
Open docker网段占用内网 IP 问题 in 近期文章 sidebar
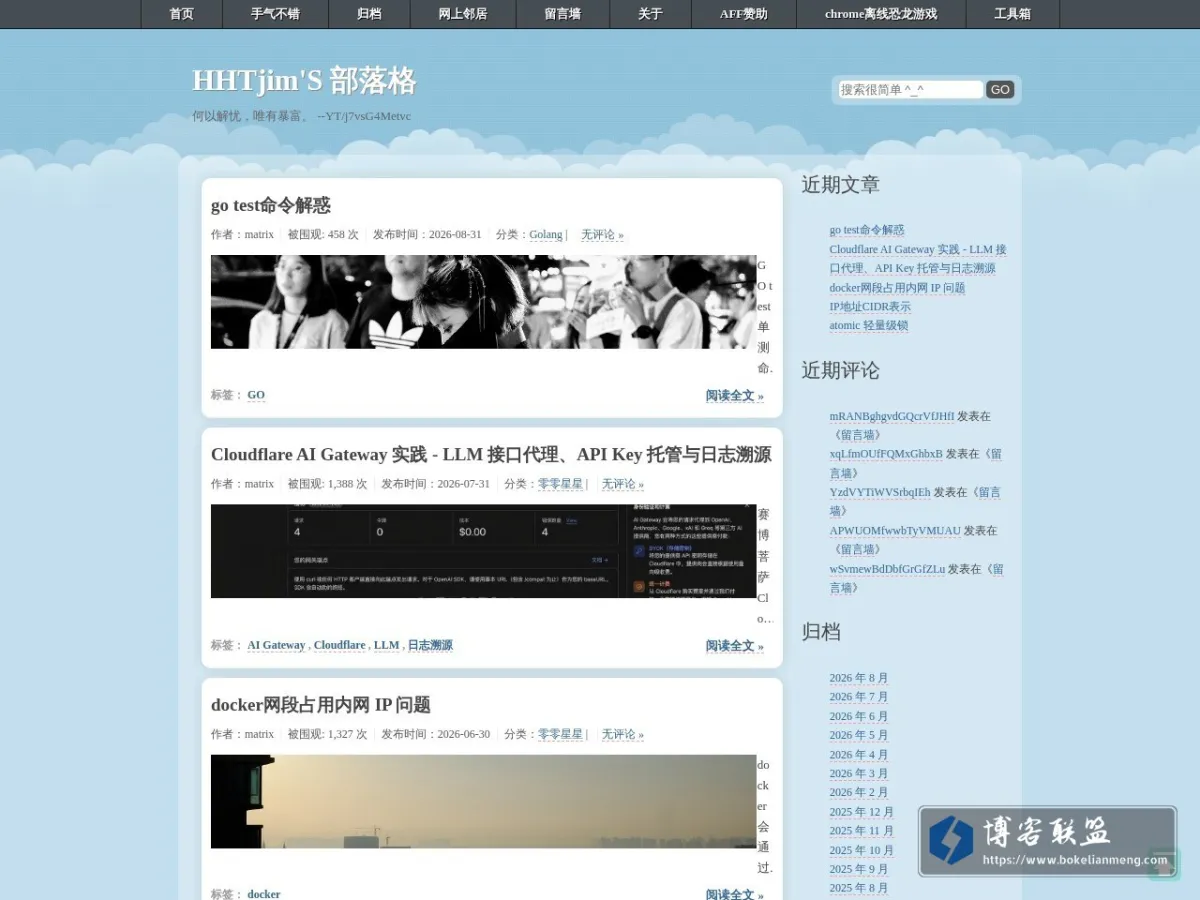coord(897,288)
